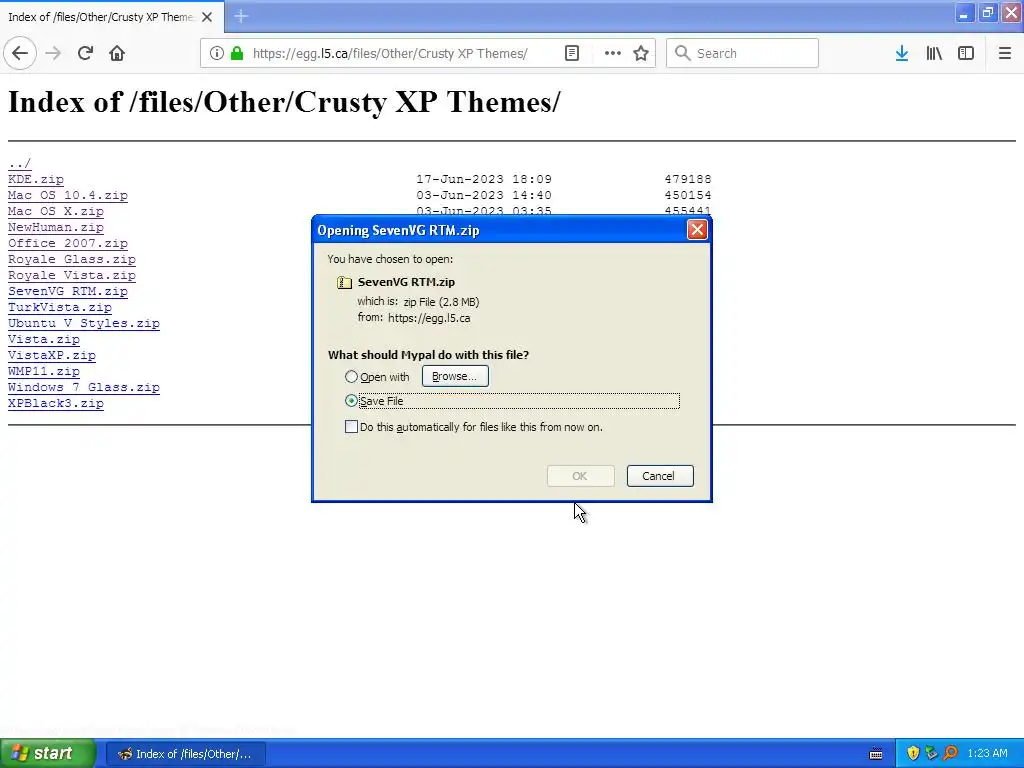Image resolution: width=1024 pixels, height=768 pixels.
Task: Click the 17-Jun-2023 18:09 date text
Action: pos(484,179)
